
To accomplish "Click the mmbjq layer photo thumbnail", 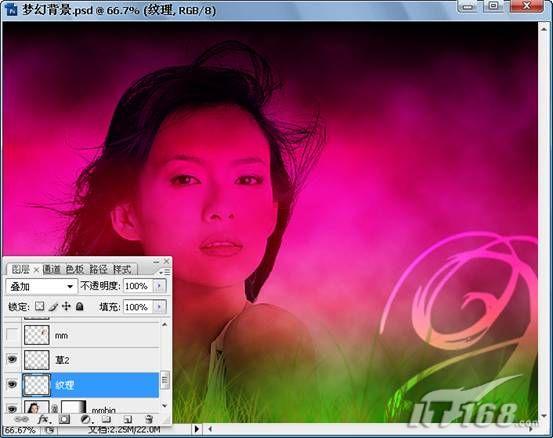I will [x=37, y=407].
